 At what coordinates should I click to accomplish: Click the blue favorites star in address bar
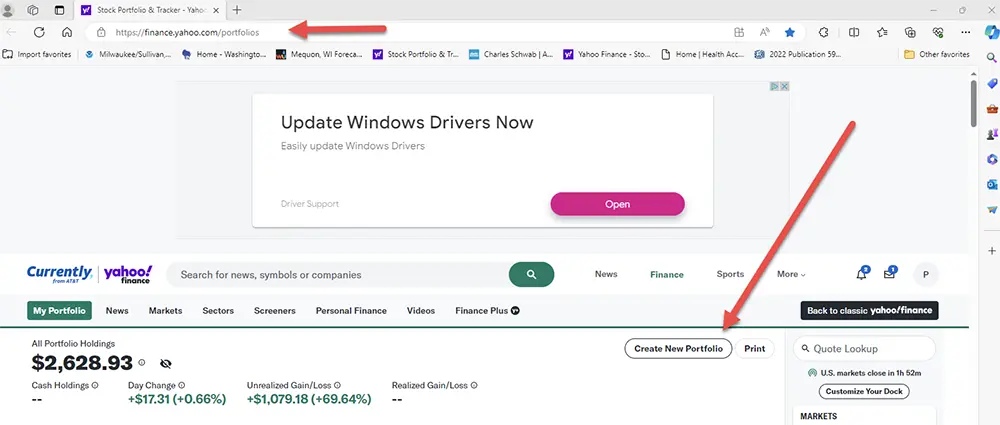coord(789,32)
